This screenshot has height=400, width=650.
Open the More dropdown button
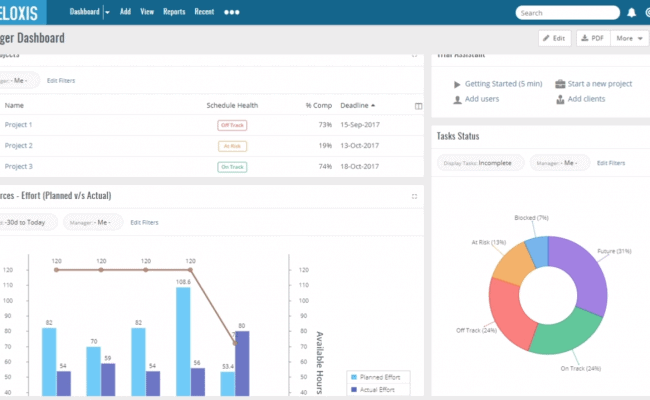(629, 38)
